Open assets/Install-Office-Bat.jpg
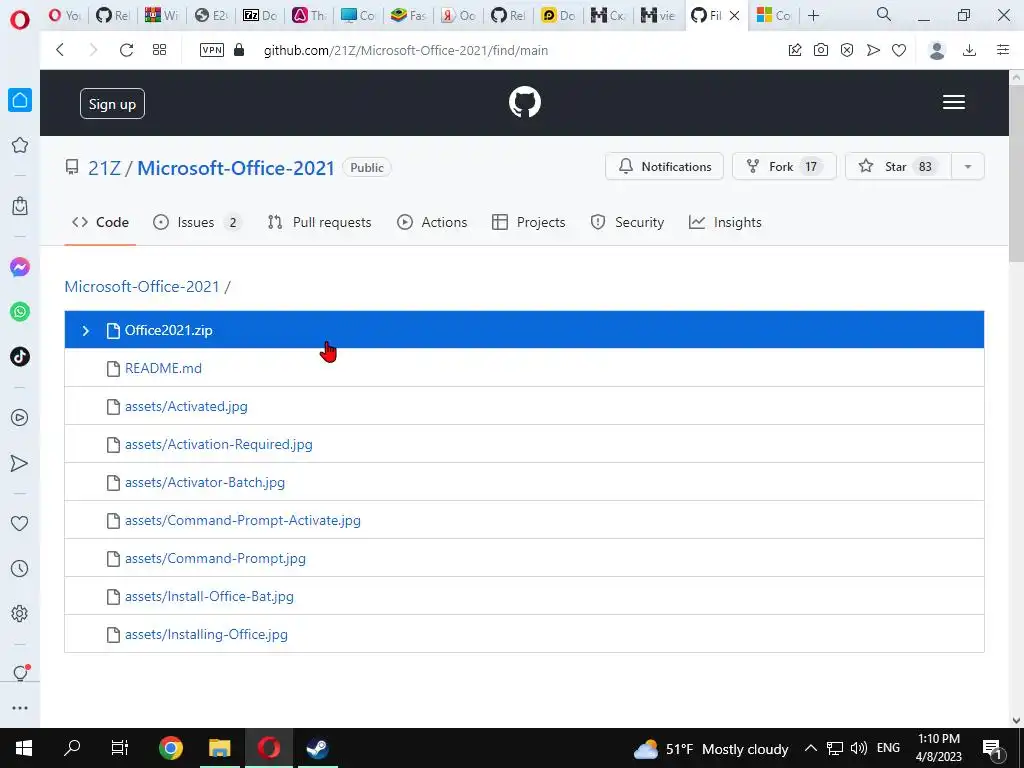The width and height of the screenshot is (1024, 768). 210,596
